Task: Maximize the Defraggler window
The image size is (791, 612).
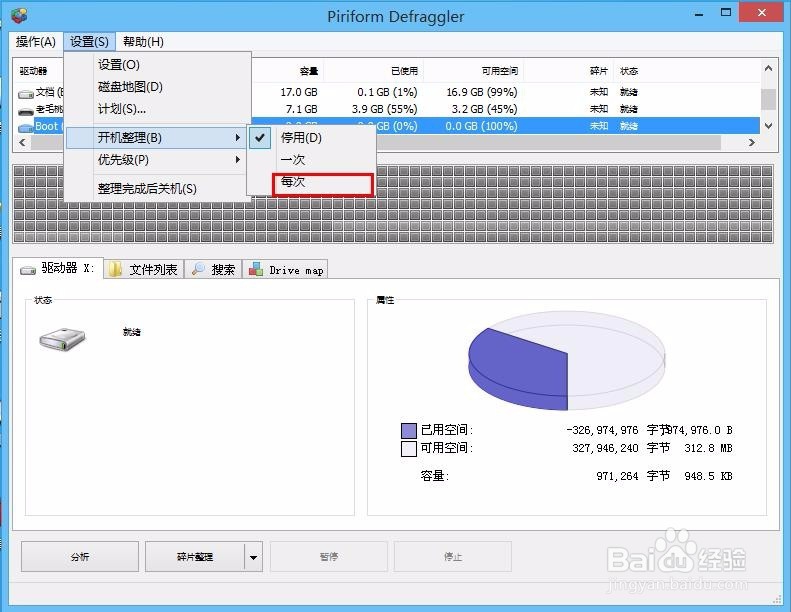Action: (725, 13)
